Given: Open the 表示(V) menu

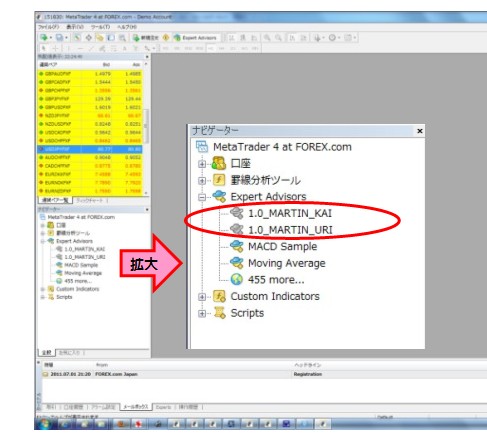Looking at the screenshot, I should [75, 27].
